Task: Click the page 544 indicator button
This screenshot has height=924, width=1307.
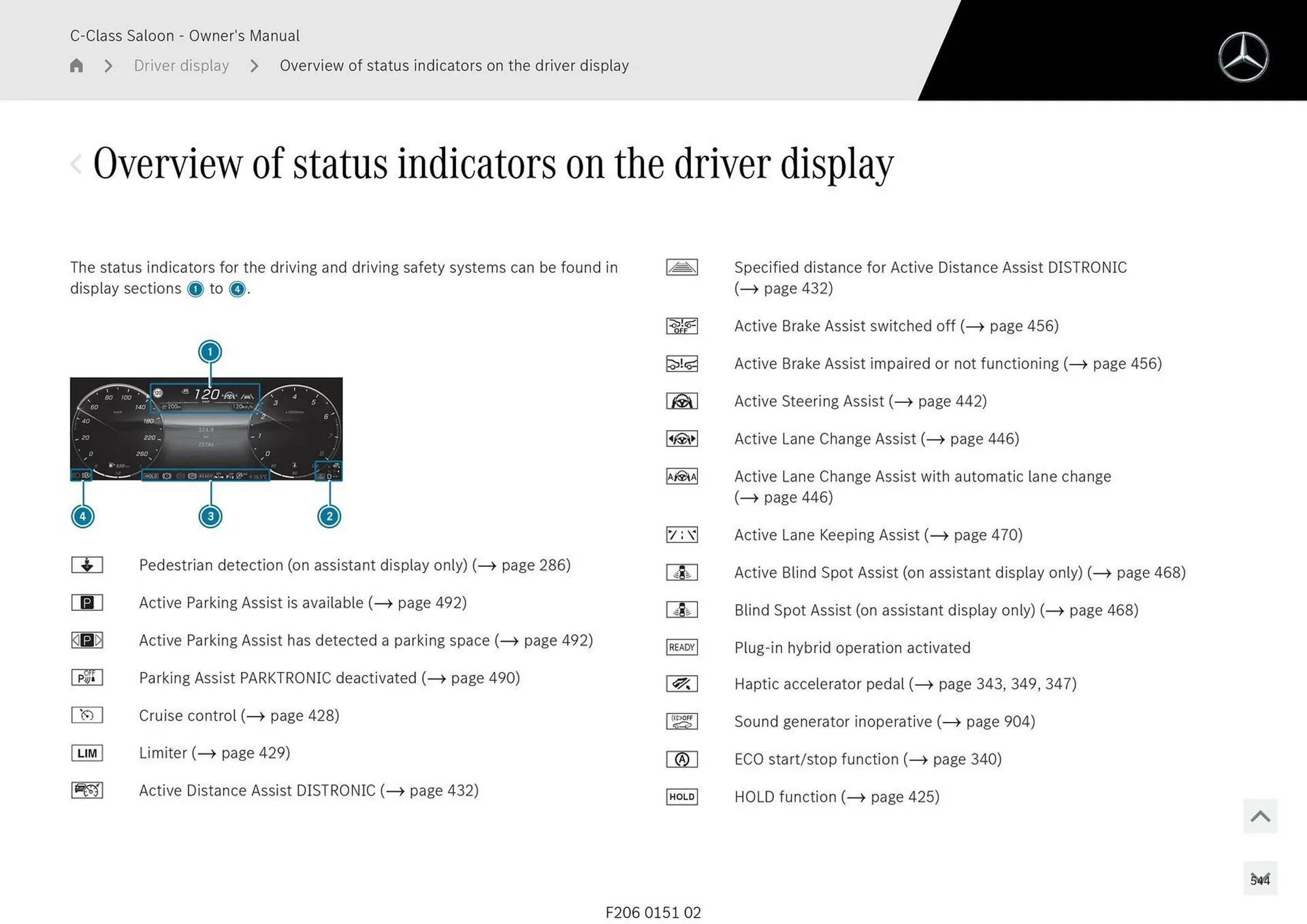Action: pyautogui.click(x=1259, y=879)
